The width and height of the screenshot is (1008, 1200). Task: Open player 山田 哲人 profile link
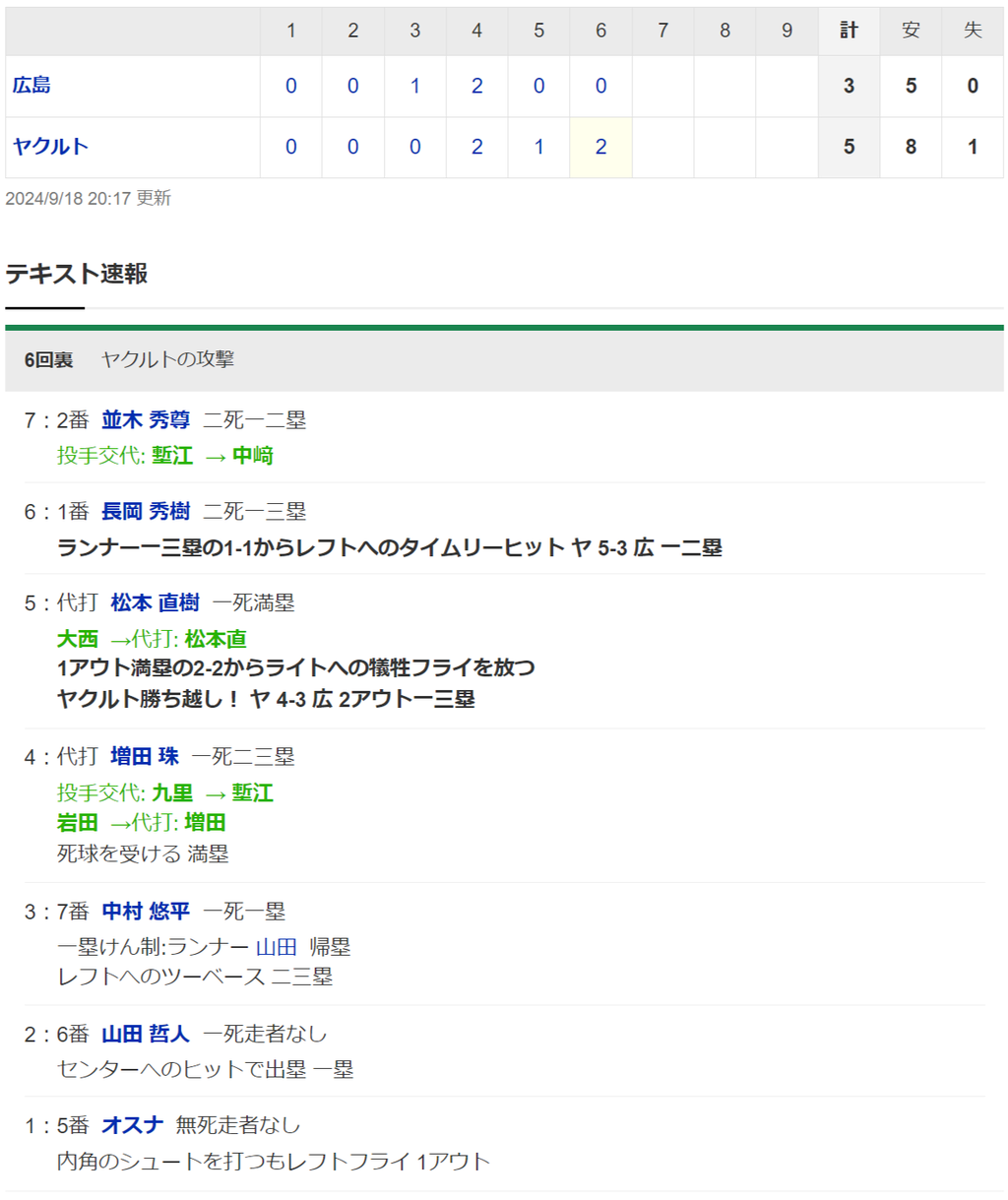(146, 1034)
